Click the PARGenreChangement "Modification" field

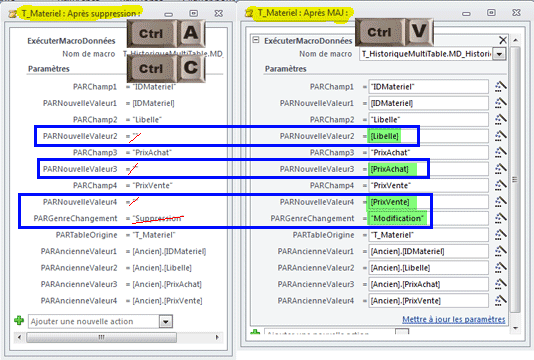click(x=428, y=218)
